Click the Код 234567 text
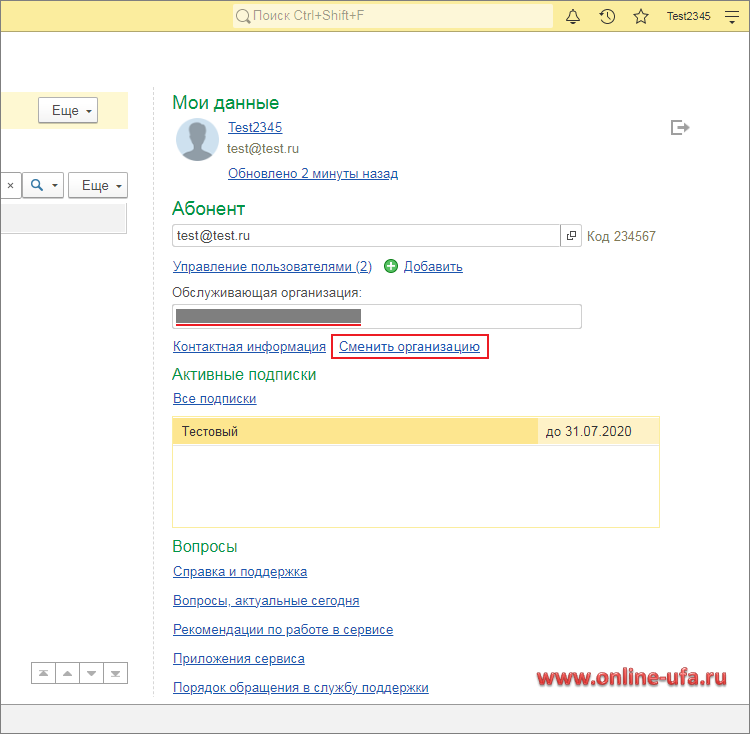This screenshot has height=734, width=750. coord(621,236)
